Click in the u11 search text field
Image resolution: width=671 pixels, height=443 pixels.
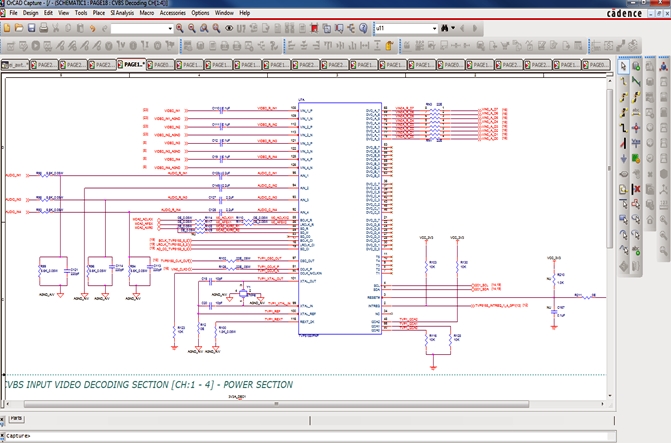tap(403, 28)
